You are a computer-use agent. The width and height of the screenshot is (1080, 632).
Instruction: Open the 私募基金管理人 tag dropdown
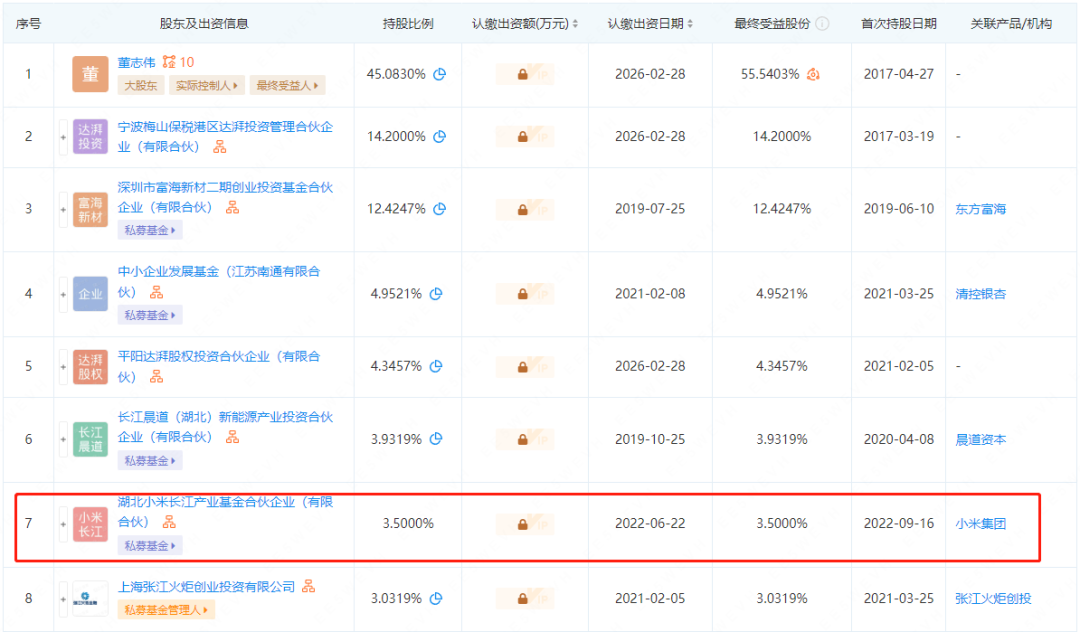tap(166, 609)
